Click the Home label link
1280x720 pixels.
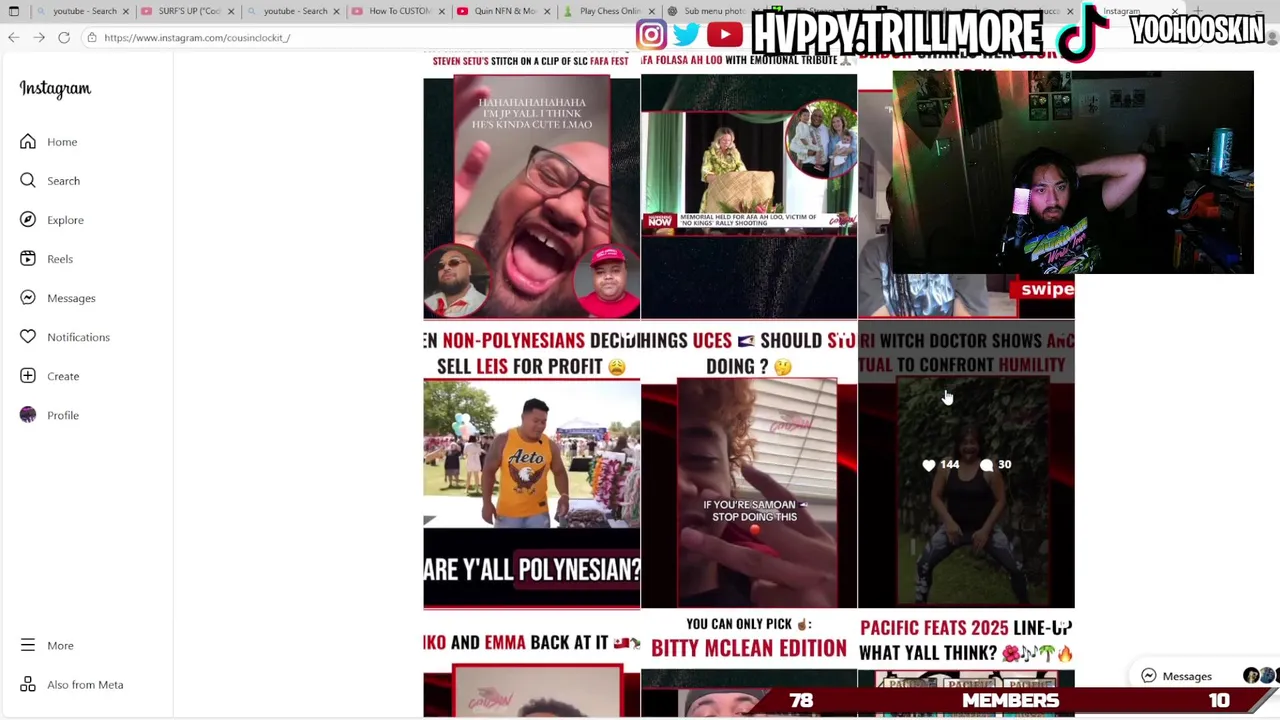pos(62,142)
